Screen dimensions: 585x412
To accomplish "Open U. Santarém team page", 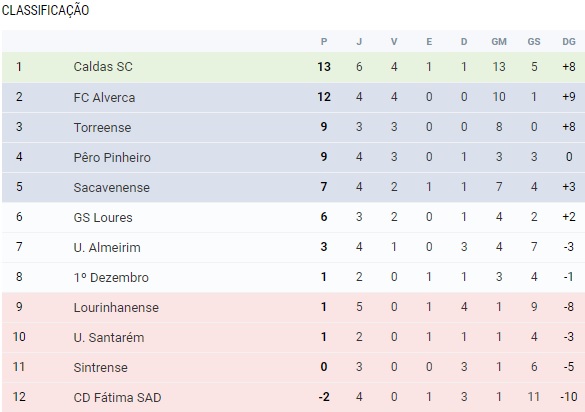I will (x=109, y=337).
